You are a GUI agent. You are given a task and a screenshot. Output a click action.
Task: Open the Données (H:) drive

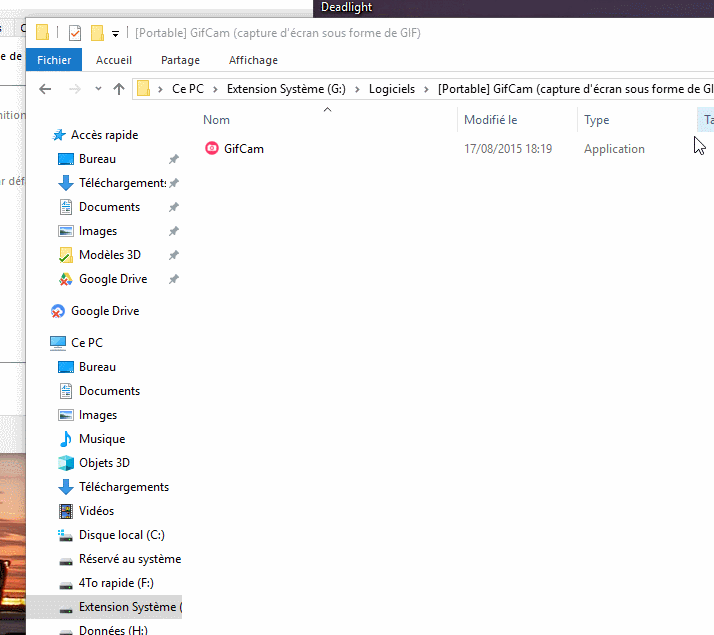click(113, 630)
